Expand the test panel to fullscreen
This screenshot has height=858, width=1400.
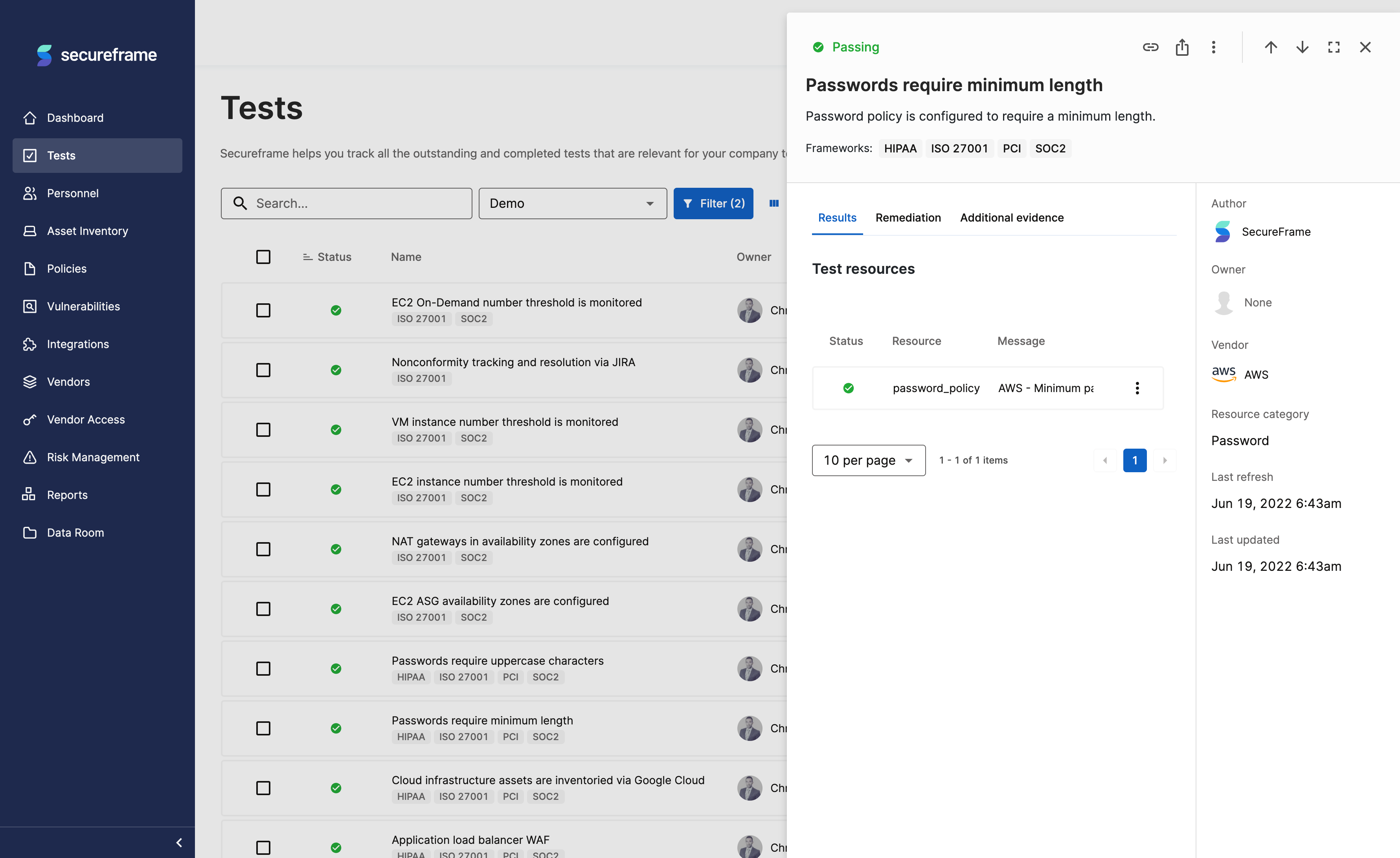(x=1334, y=47)
